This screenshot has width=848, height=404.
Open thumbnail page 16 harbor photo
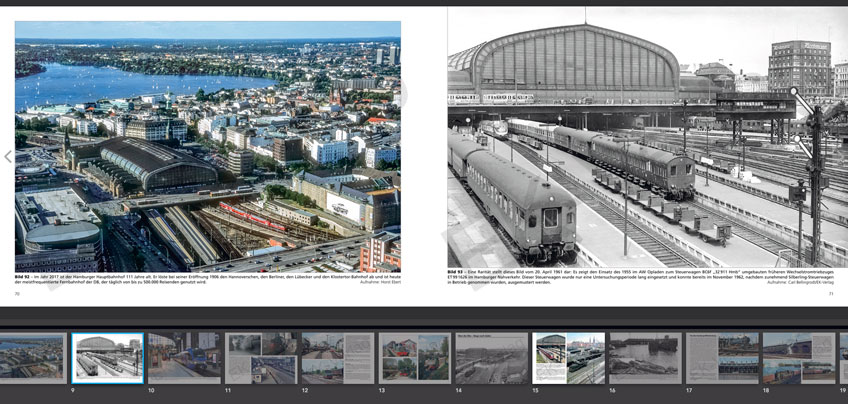coord(645,358)
